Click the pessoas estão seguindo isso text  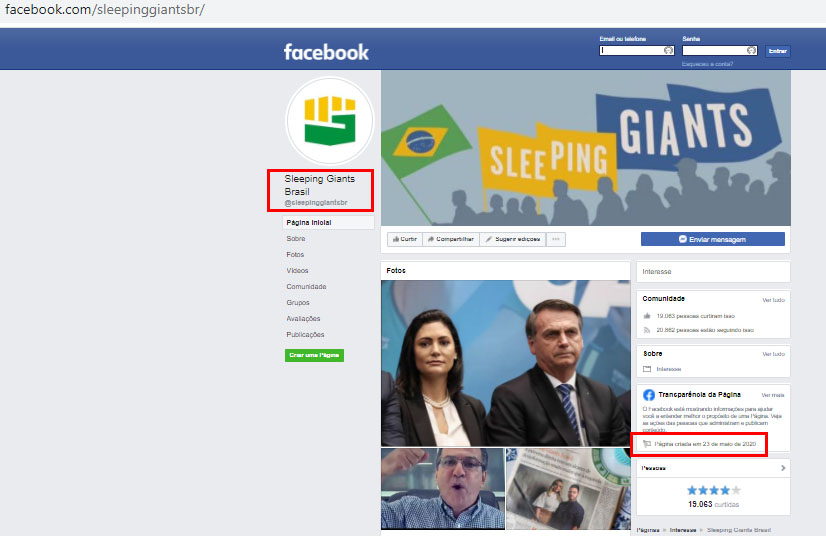coord(705,330)
